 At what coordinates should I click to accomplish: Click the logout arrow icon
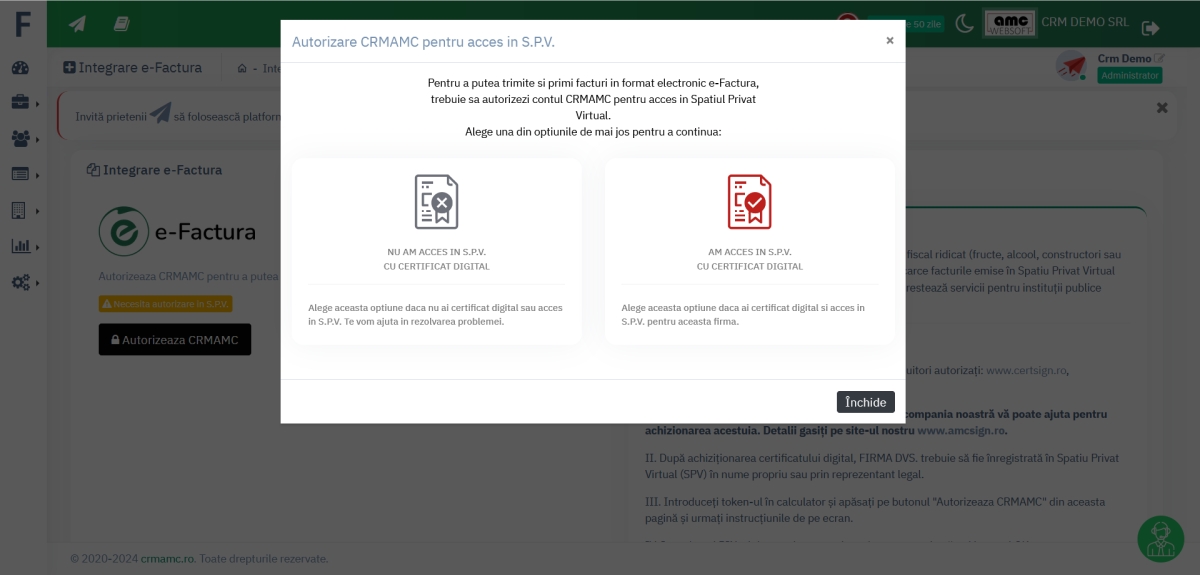[x=1150, y=27]
